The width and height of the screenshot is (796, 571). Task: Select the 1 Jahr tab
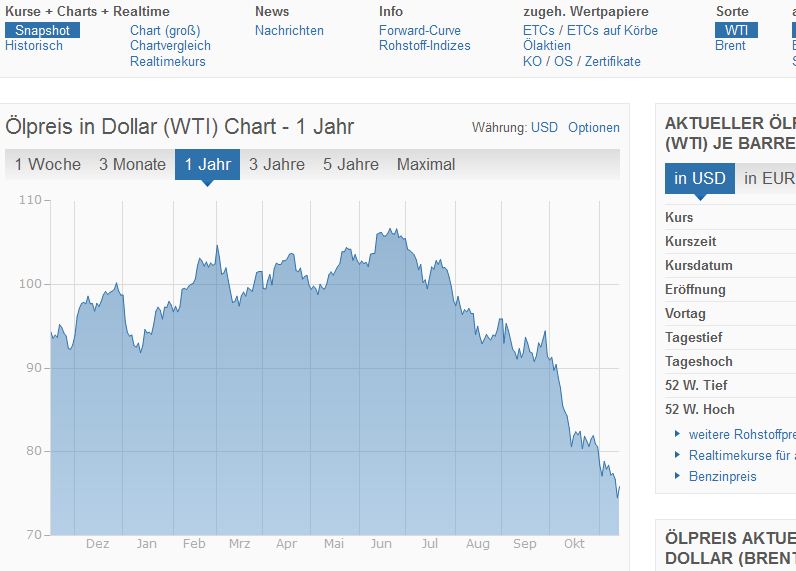[207, 165]
